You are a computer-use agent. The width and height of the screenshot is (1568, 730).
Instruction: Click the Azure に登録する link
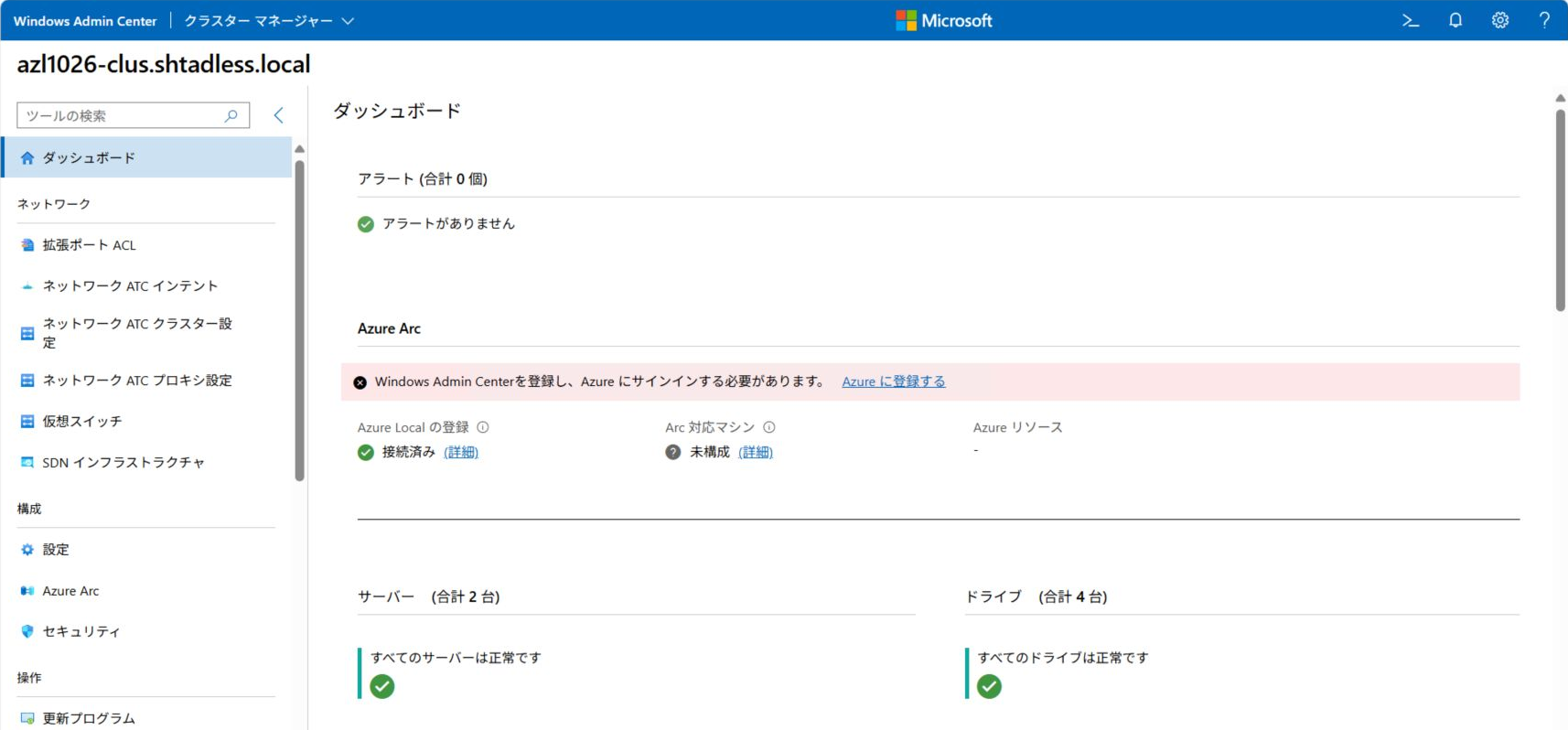[x=894, y=381]
